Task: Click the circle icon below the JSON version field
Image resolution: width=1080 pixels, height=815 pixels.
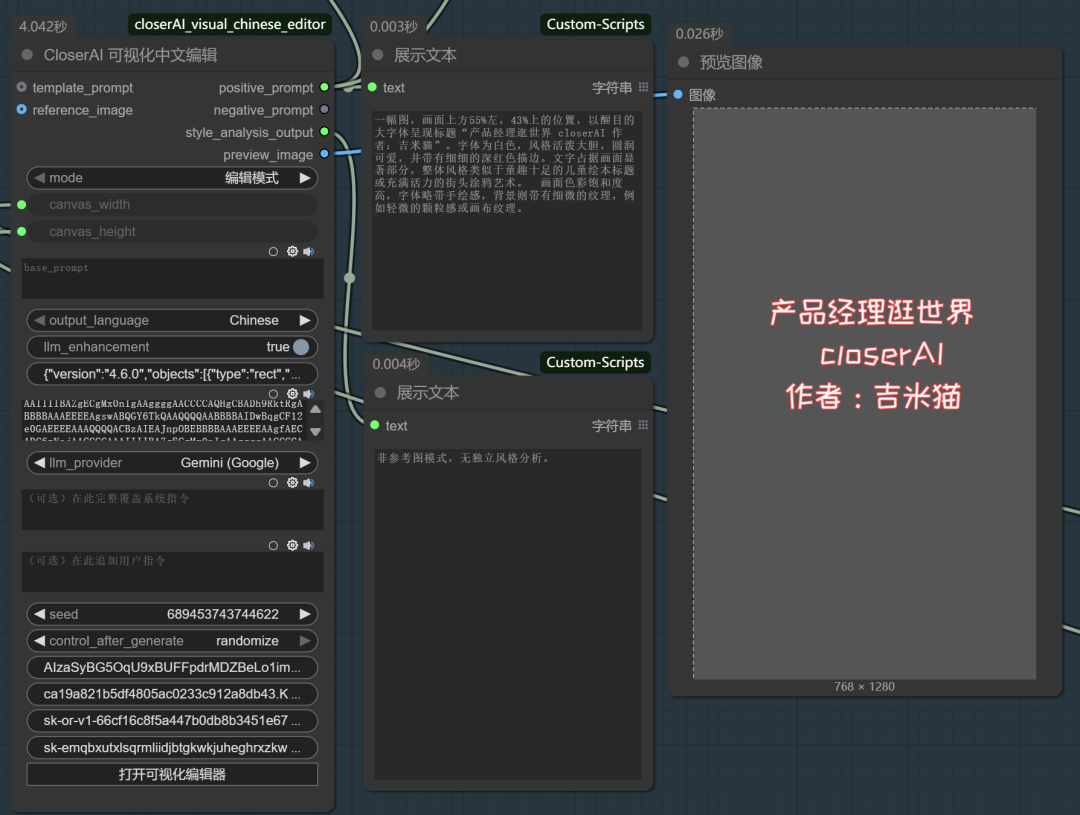Action: (x=273, y=394)
